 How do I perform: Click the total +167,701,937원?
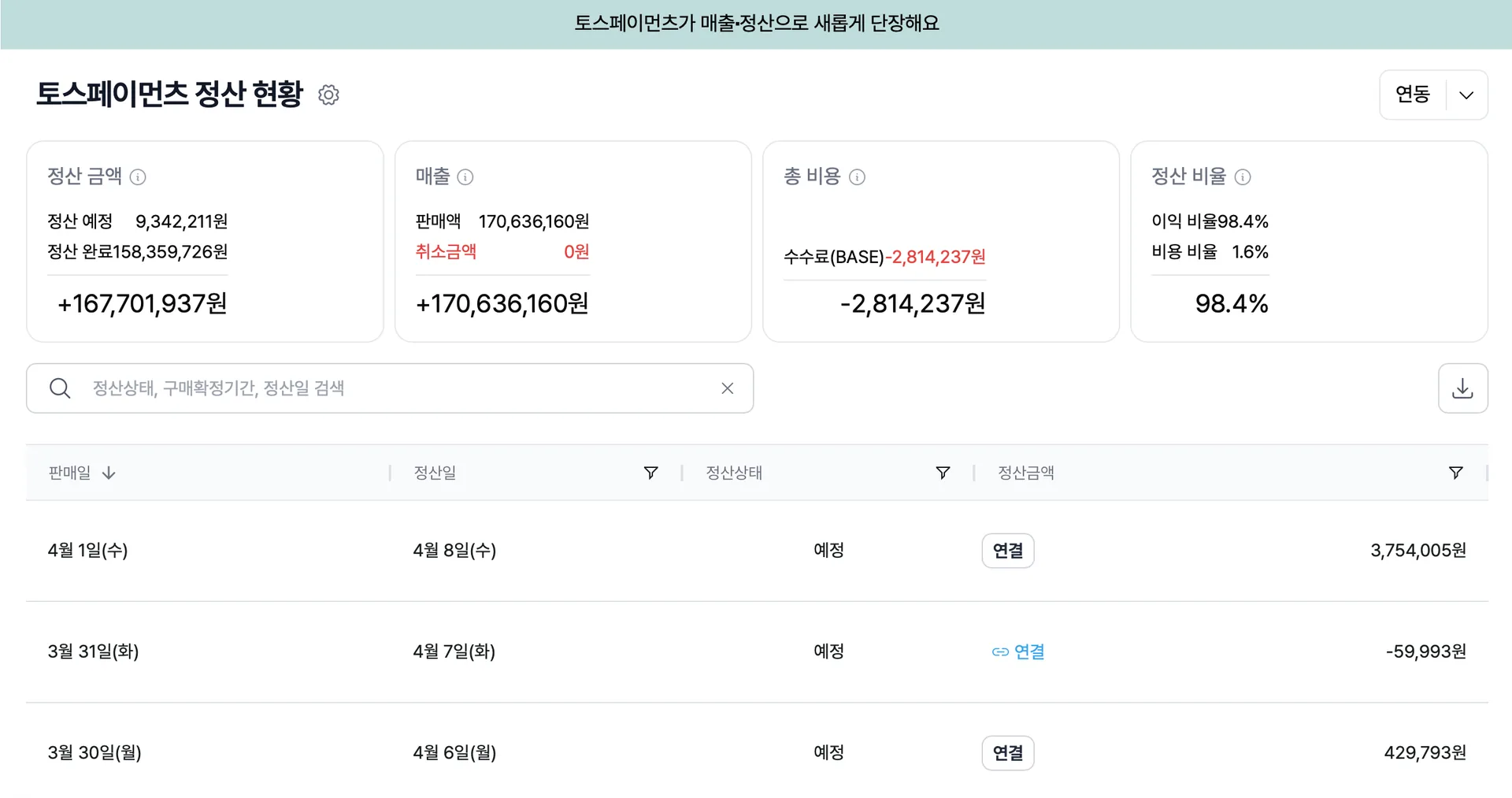pos(143,303)
